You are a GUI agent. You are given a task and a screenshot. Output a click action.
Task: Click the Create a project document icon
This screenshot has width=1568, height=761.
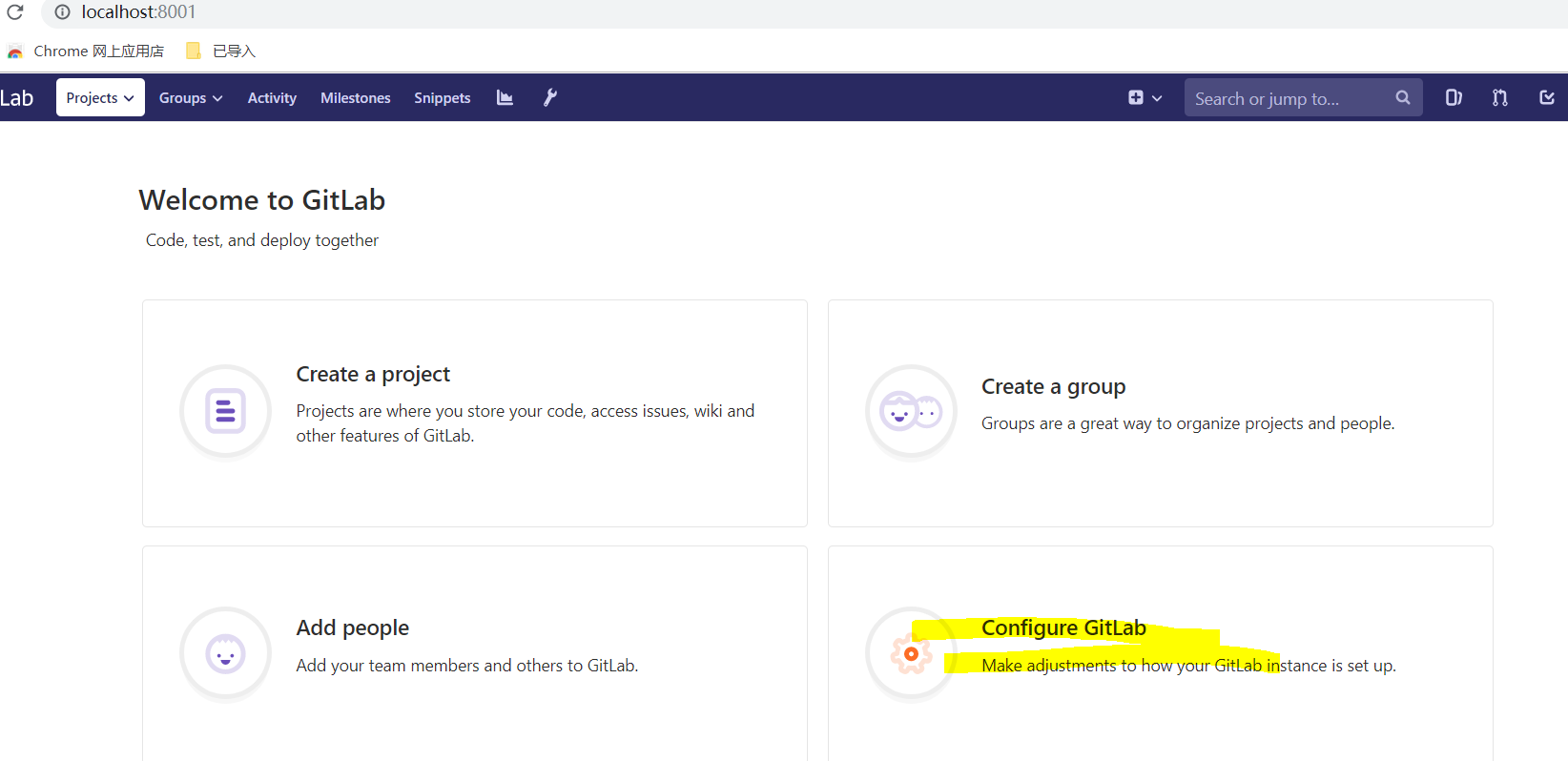pos(226,411)
